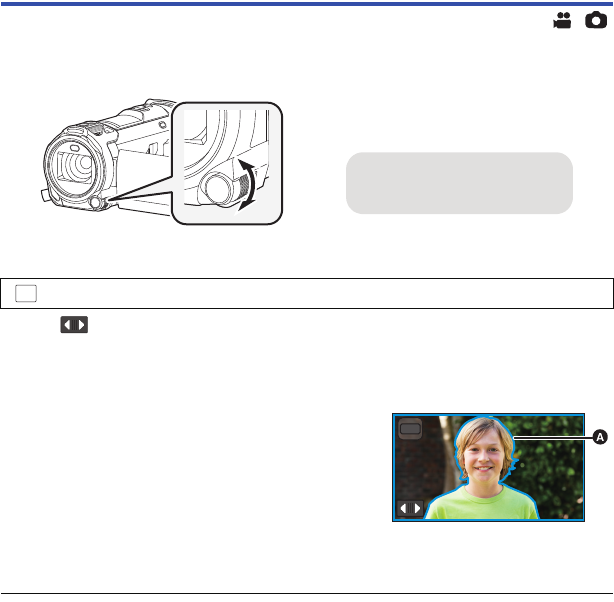614x602 pixels.
Task: Click the curved double-headed arrow in the inset
Action: pos(247,185)
